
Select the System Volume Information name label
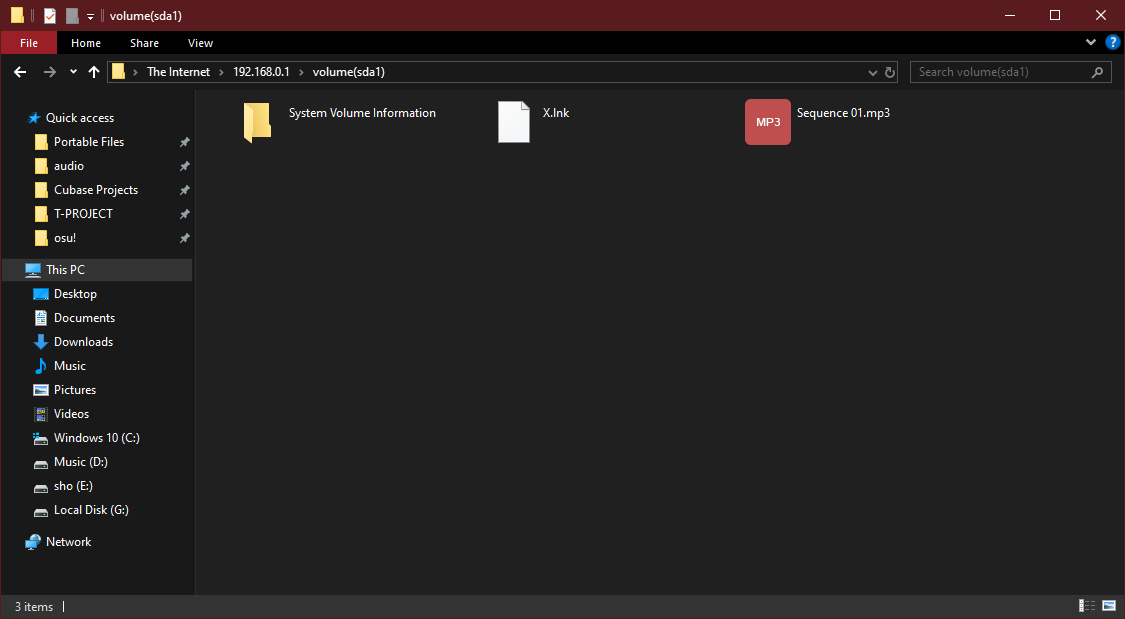(x=362, y=113)
